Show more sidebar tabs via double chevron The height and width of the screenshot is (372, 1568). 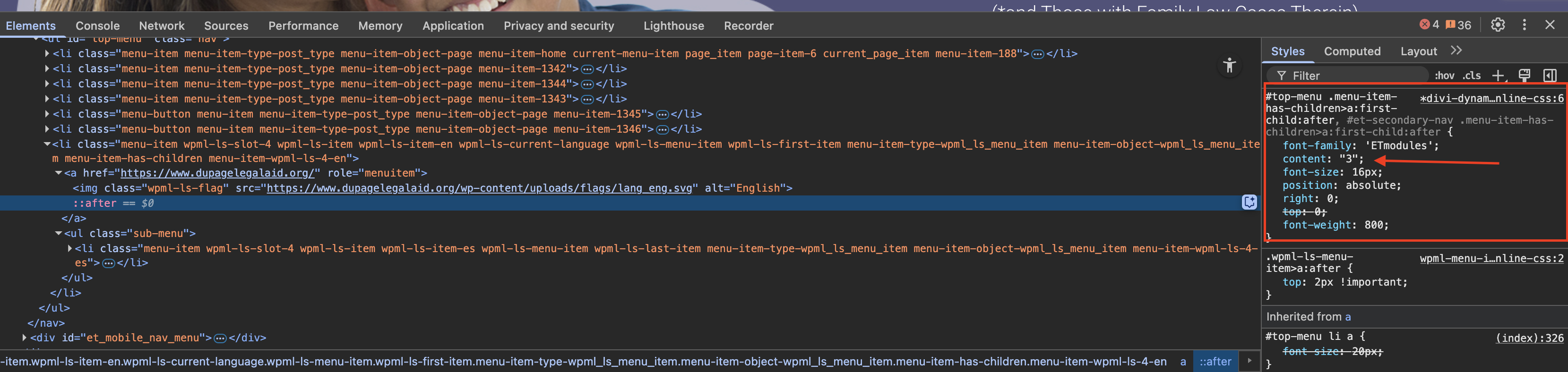[x=1456, y=51]
